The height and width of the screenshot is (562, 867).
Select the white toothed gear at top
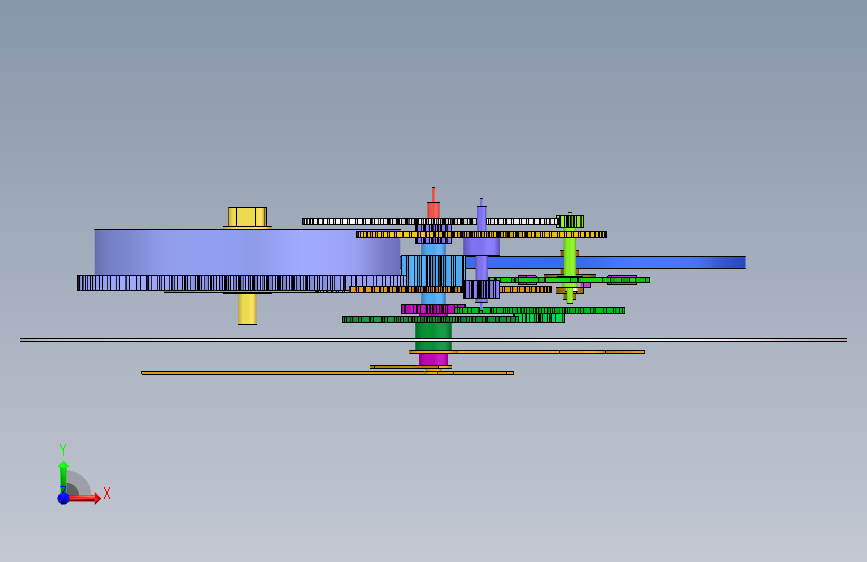tap(430, 221)
